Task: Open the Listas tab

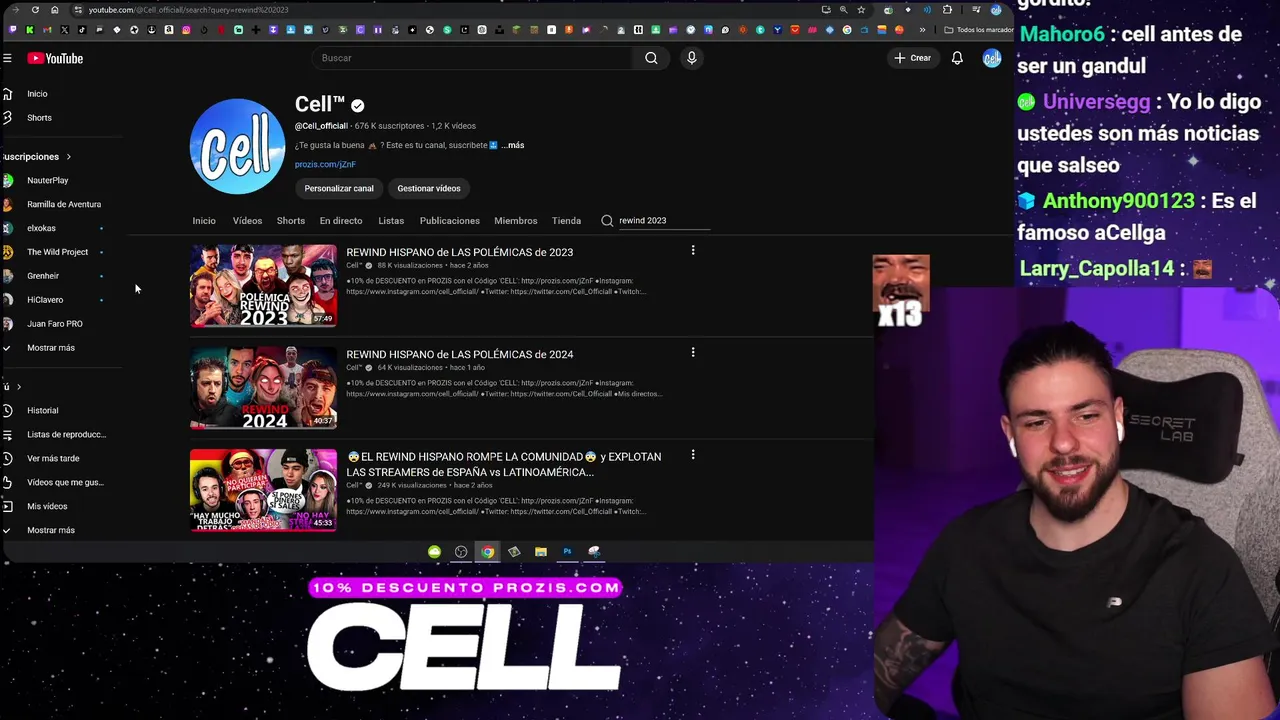Action: click(391, 220)
